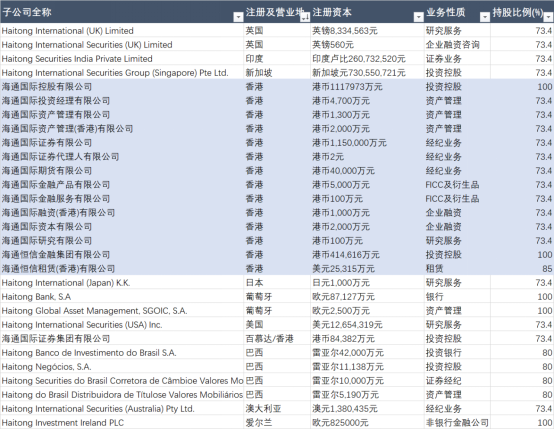
Task: Select capital cell 英镑560元
Action: point(367,45)
